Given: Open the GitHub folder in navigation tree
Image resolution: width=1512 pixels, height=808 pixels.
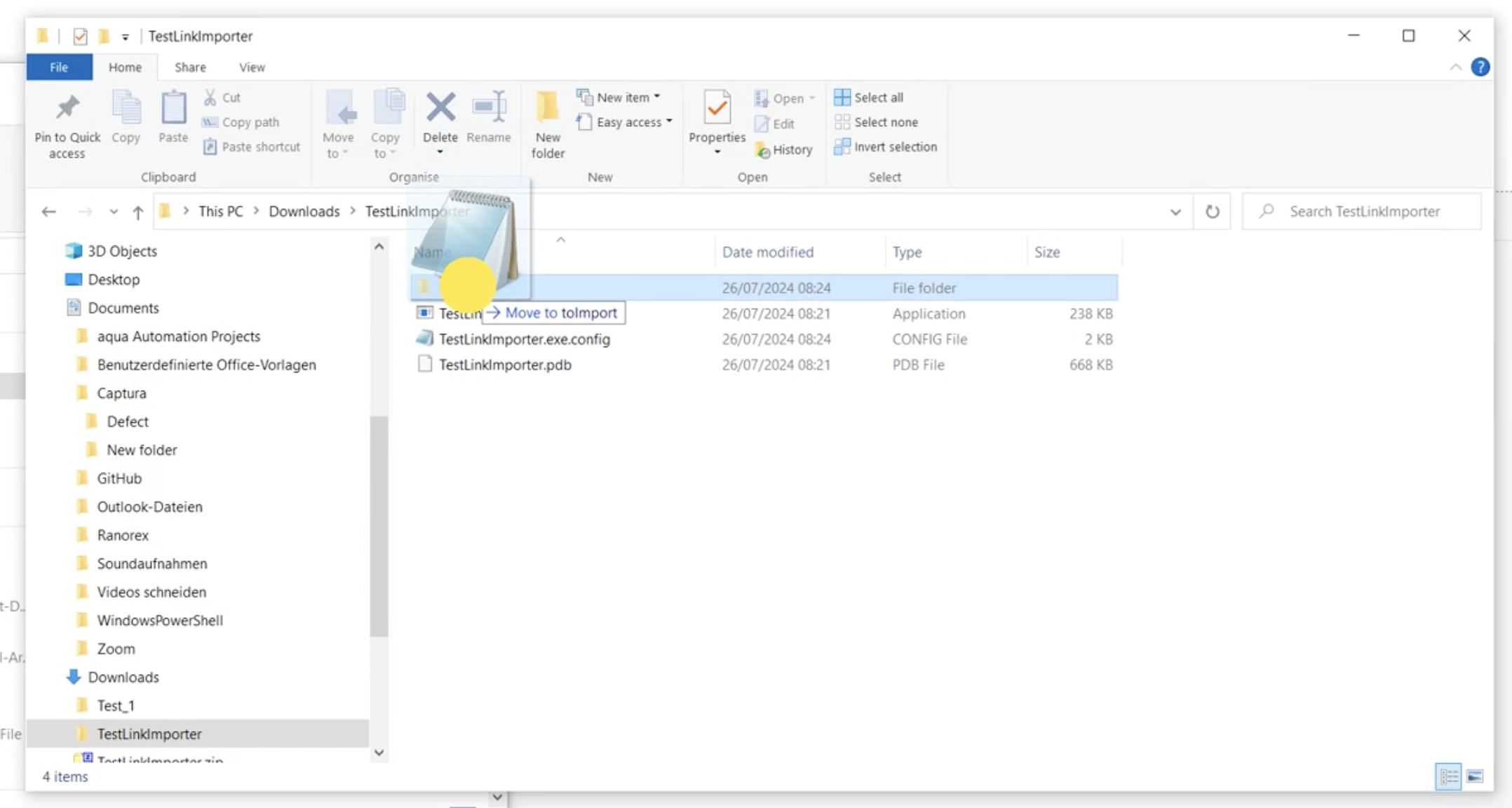Looking at the screenshot, I should click(x=119, y=478).
